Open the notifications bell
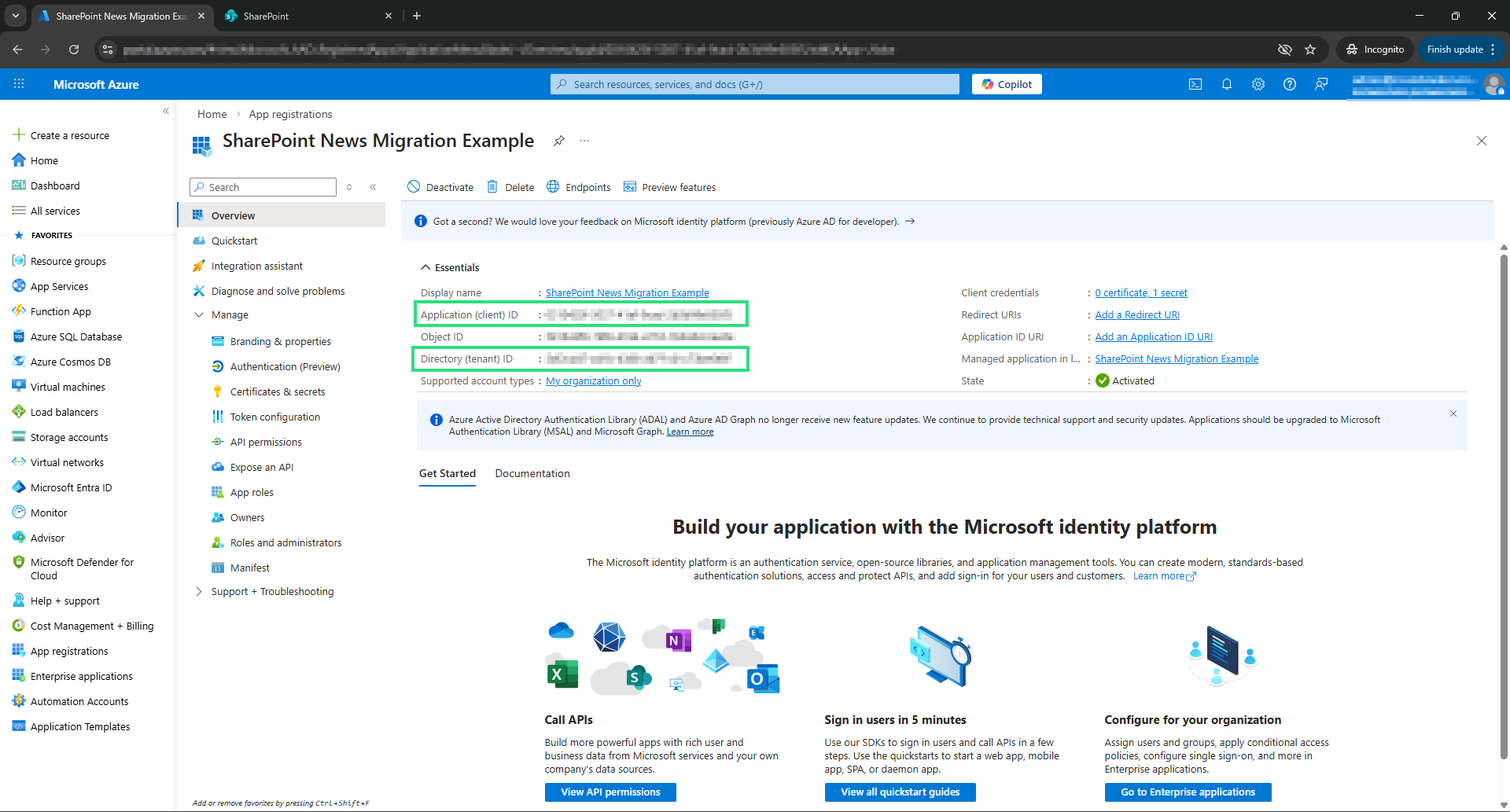Screen dimensions: 1510x812 coord(1226,84)
